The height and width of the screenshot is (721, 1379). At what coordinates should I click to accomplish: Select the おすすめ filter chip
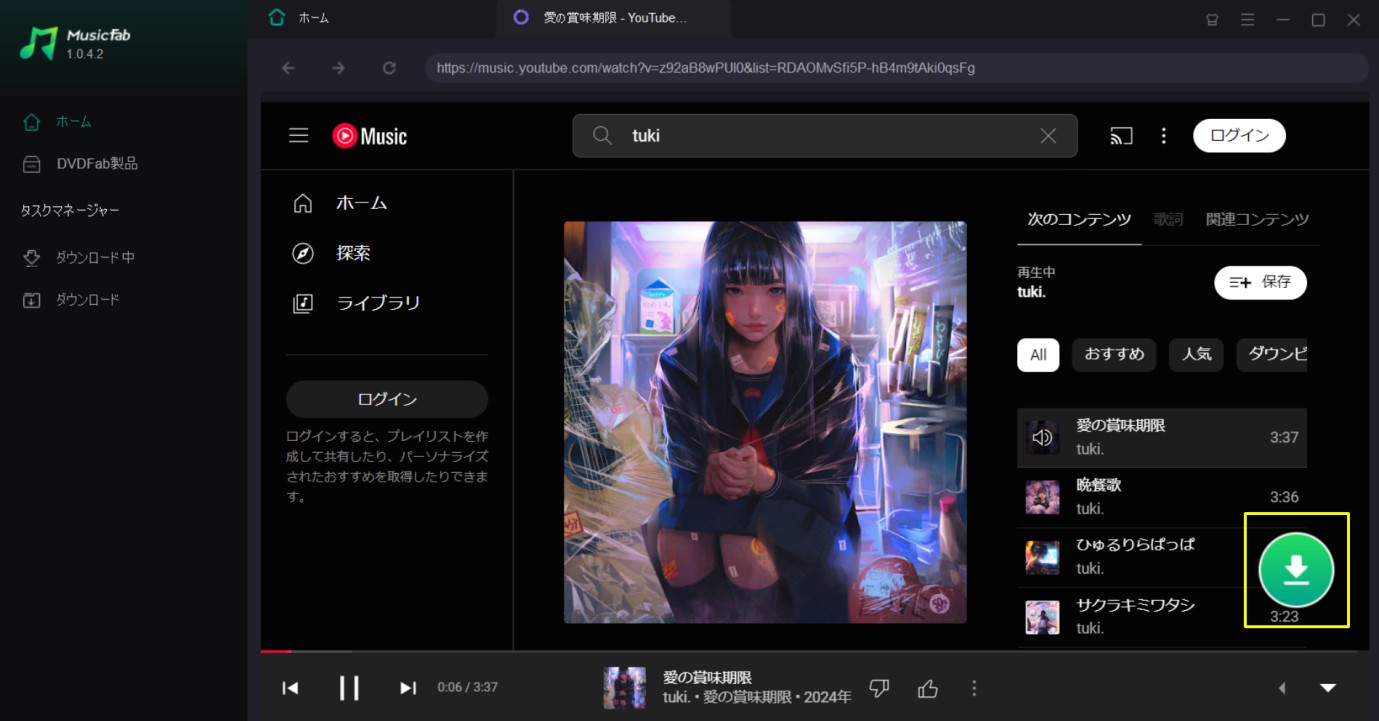click(x=1114, y=355)
